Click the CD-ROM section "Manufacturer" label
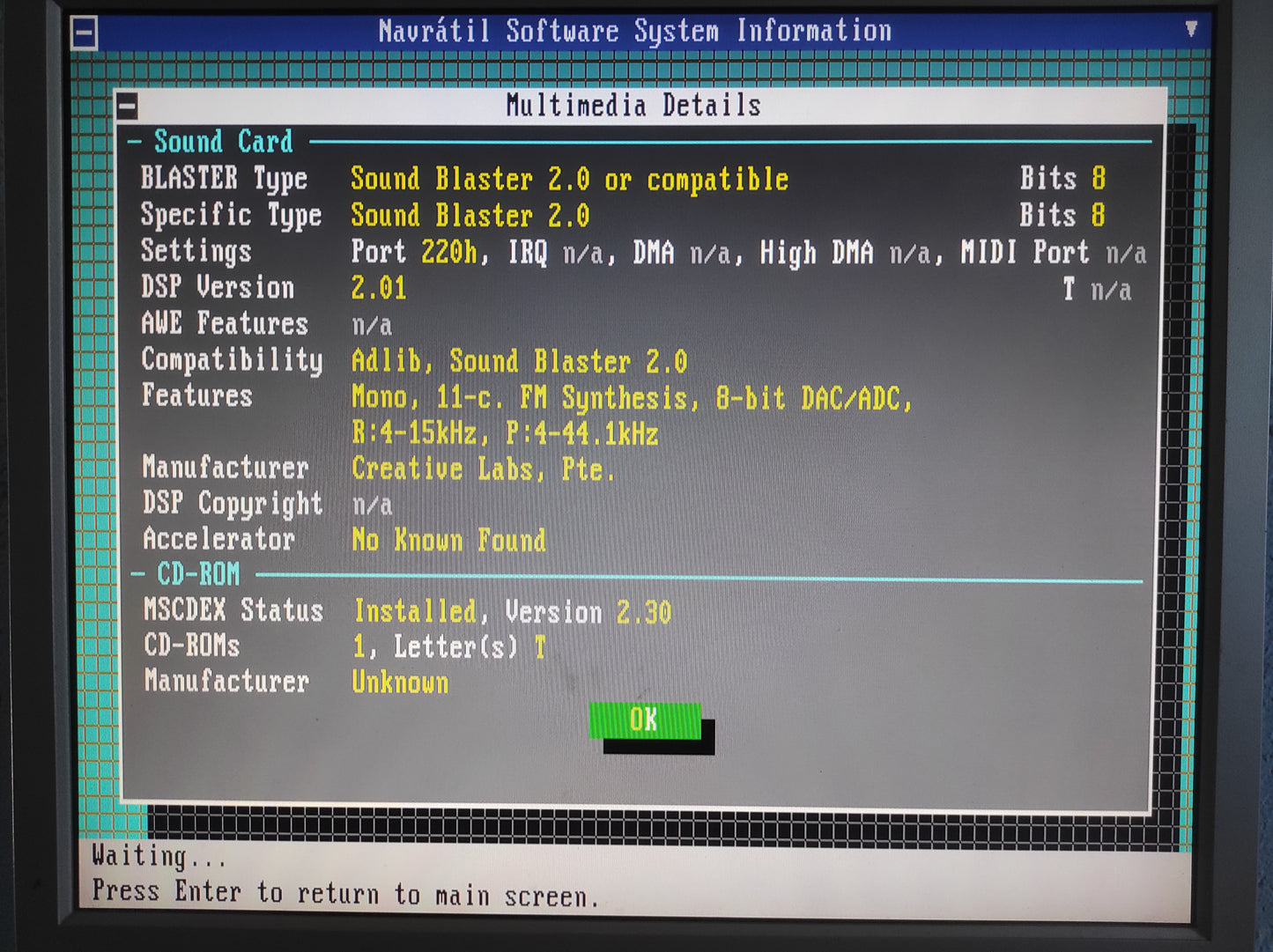1273x952 pixels. click(x=226, y=681)
